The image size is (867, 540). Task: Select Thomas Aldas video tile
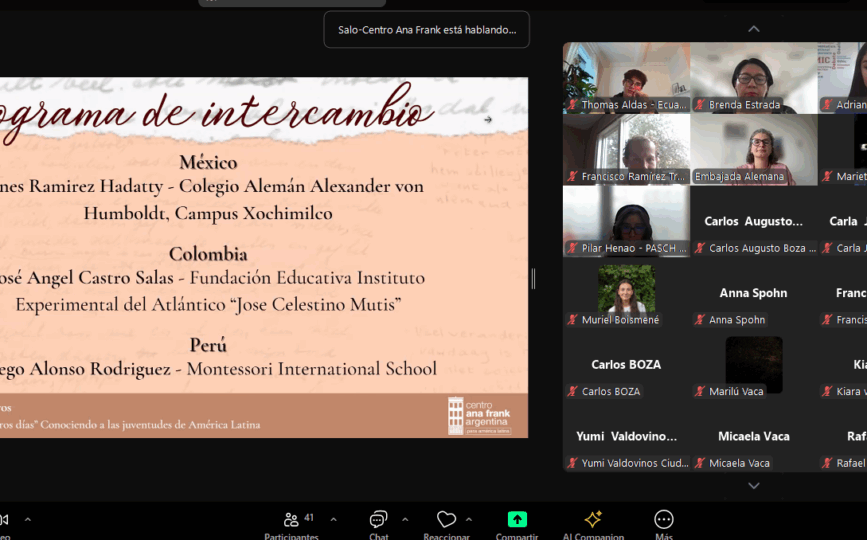(x=626, y=78)
